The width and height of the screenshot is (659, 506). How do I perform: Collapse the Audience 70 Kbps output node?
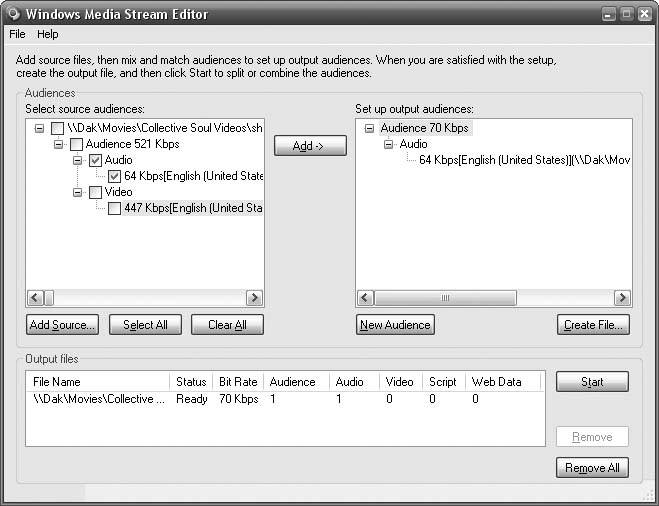370,128
